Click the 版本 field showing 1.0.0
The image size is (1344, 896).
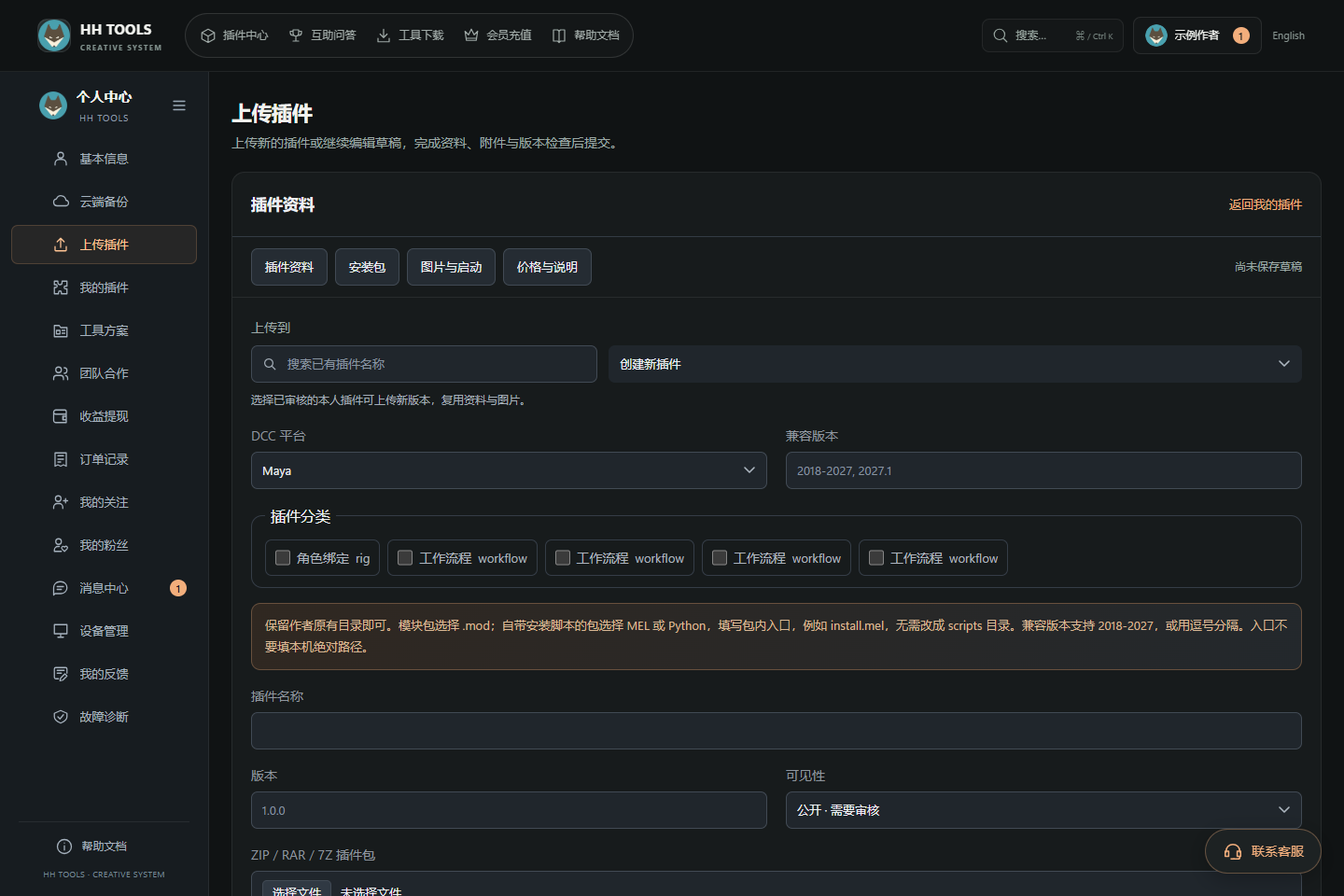coord(509,810)
